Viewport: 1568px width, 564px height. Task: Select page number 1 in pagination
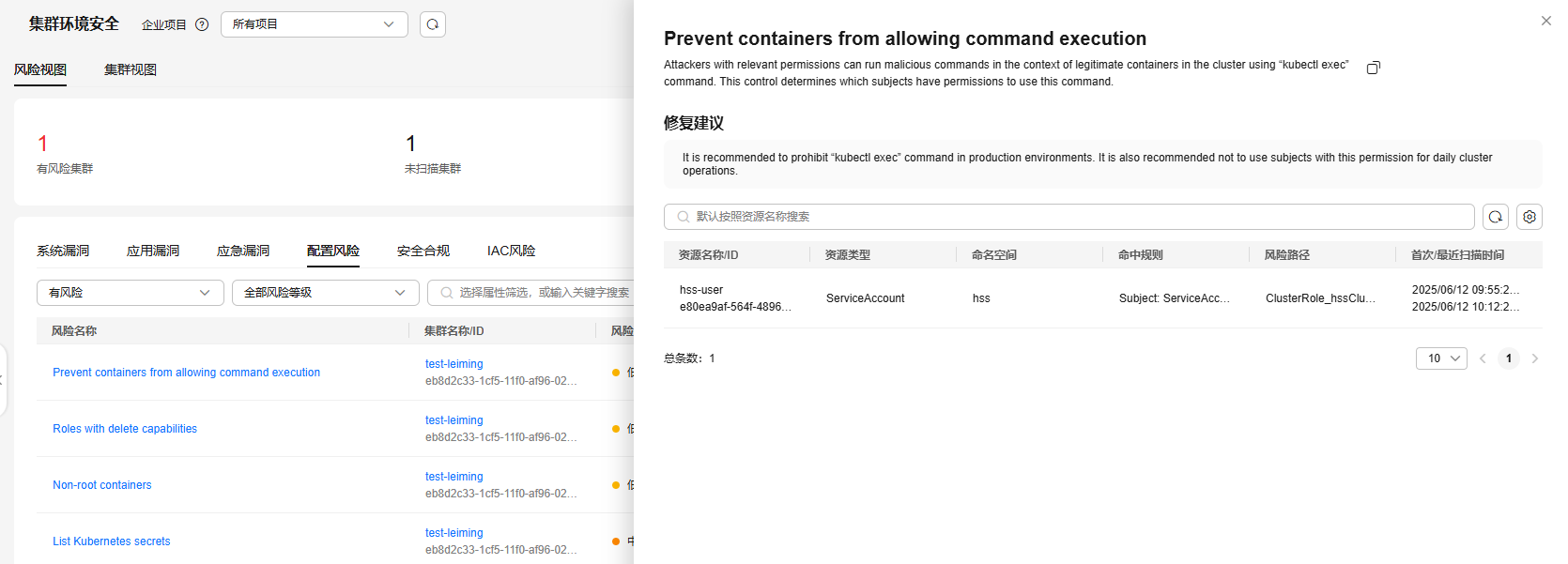[1509, 358]
